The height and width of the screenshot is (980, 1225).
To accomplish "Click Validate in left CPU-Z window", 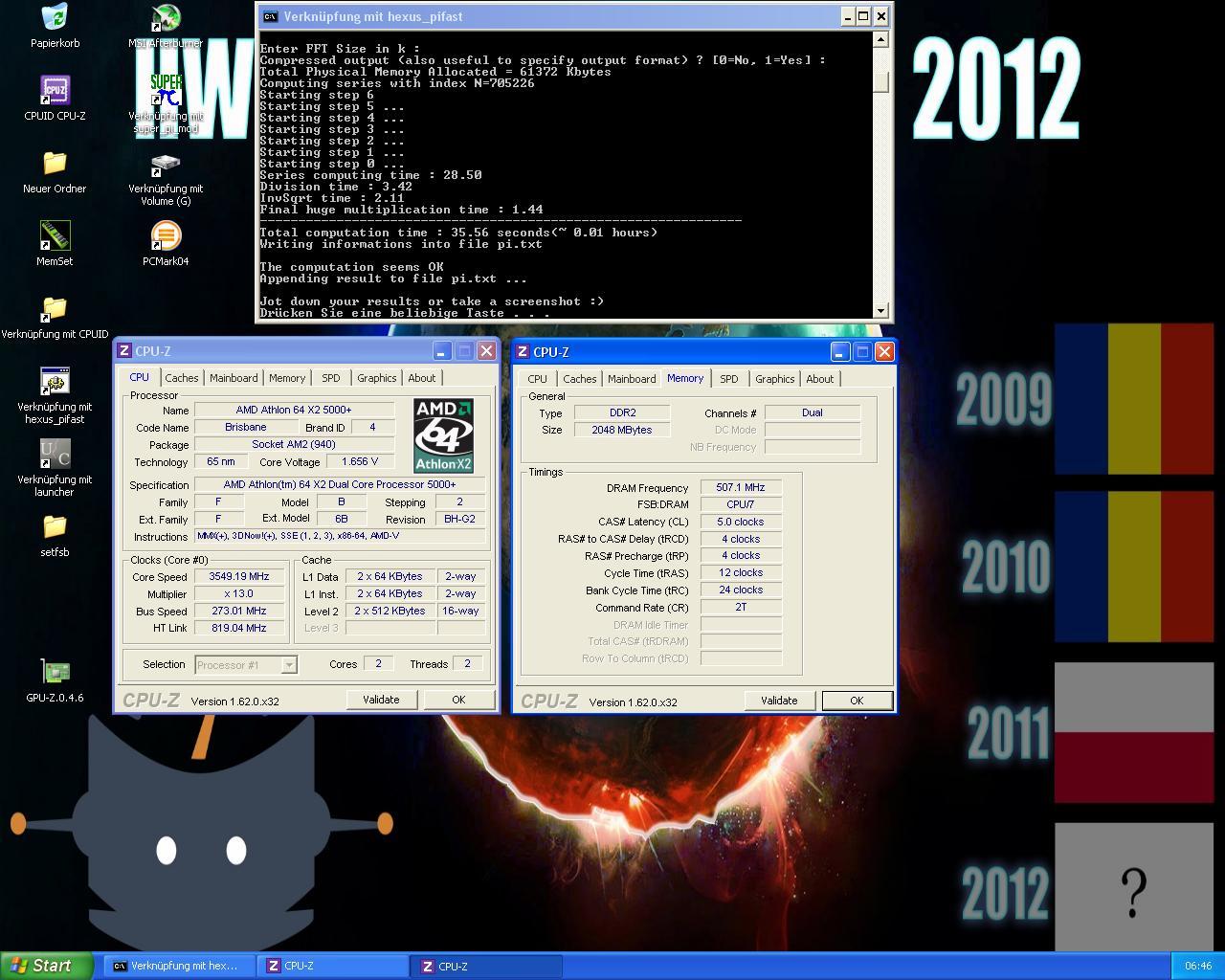I will [381, 700].
